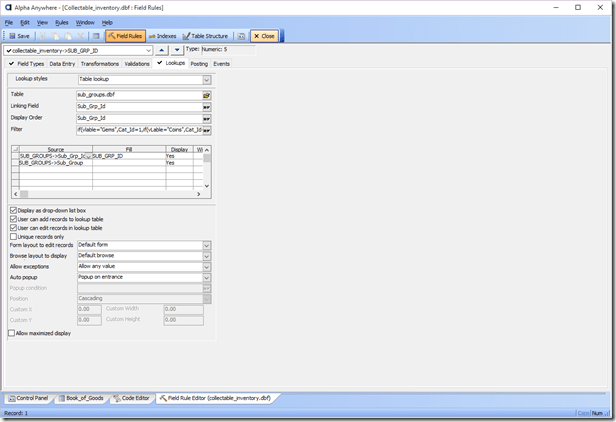Switch to Code Editor window tab
Viewport: 616px width, 422px height.
132,398
